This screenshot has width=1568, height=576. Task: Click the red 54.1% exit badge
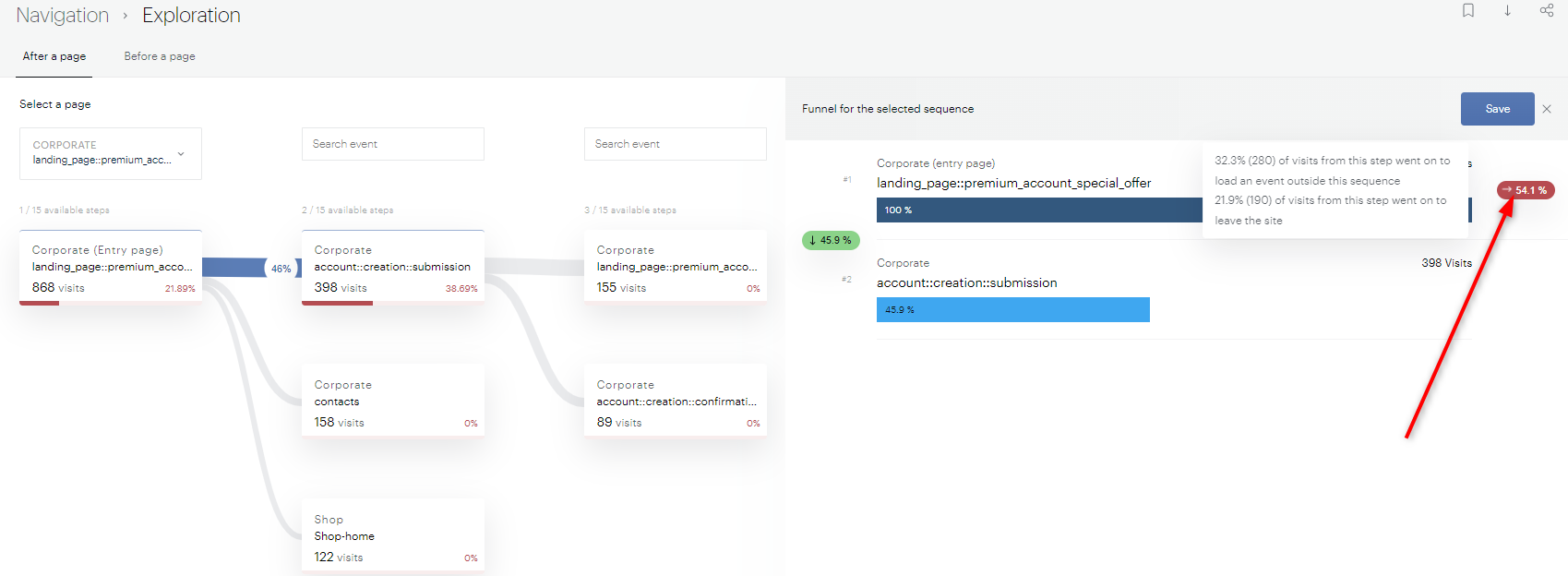coord(1526,190)
